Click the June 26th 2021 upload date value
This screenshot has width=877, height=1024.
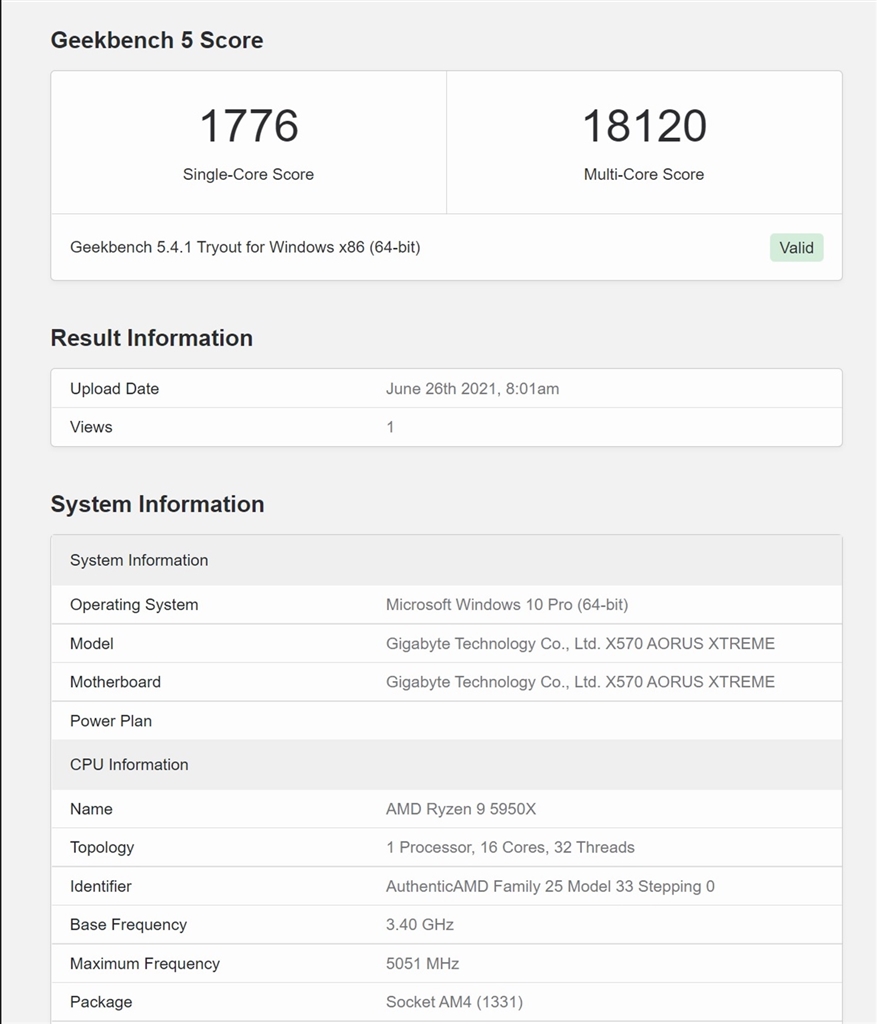472,389
